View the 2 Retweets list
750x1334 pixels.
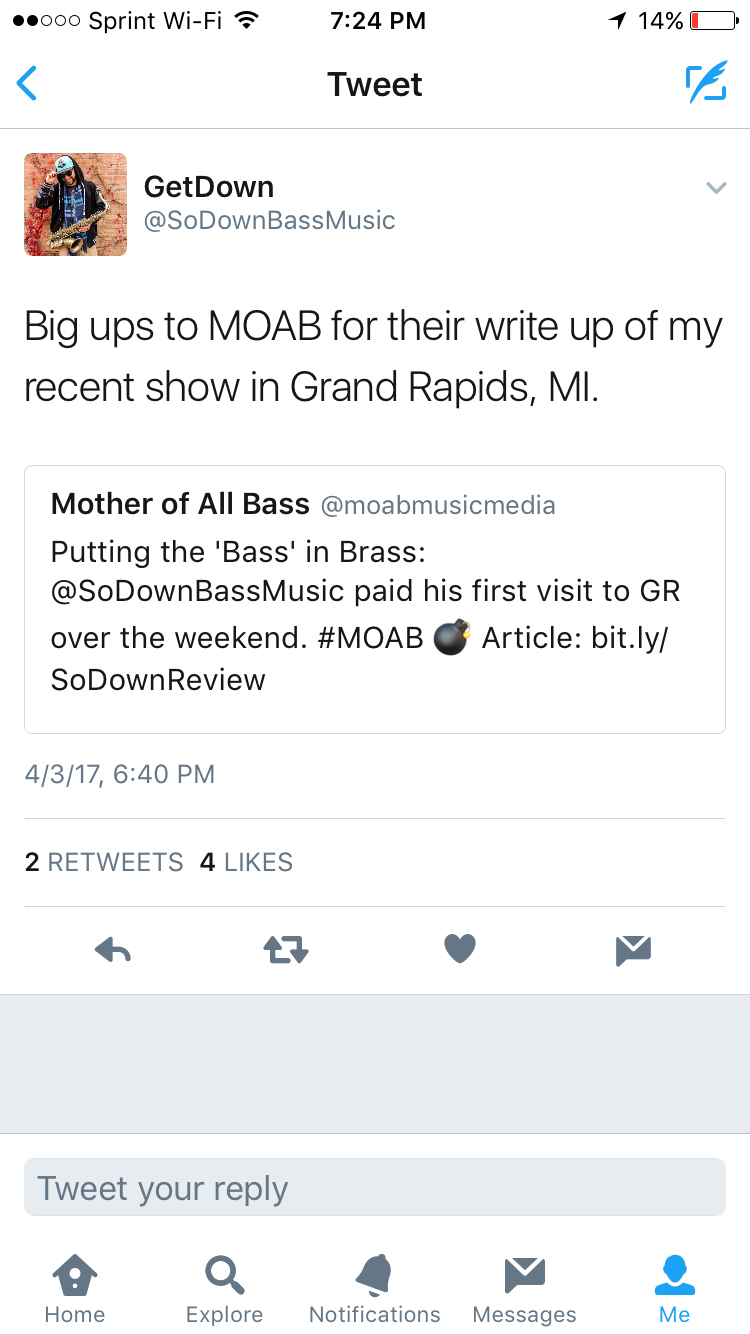click(104, 862)
